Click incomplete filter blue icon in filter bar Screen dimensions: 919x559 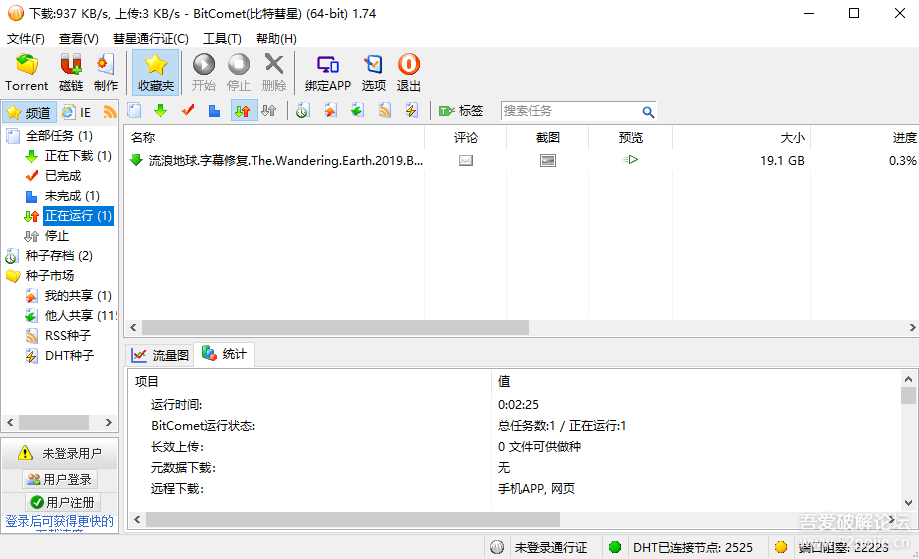click(215, 110)
